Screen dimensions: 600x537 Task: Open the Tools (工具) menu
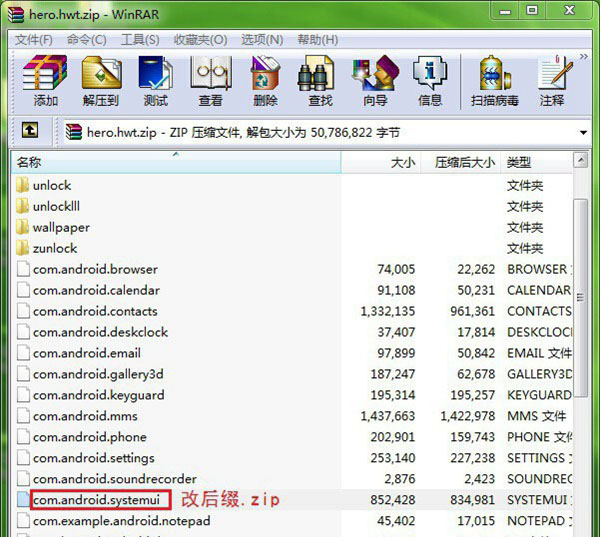140,40
